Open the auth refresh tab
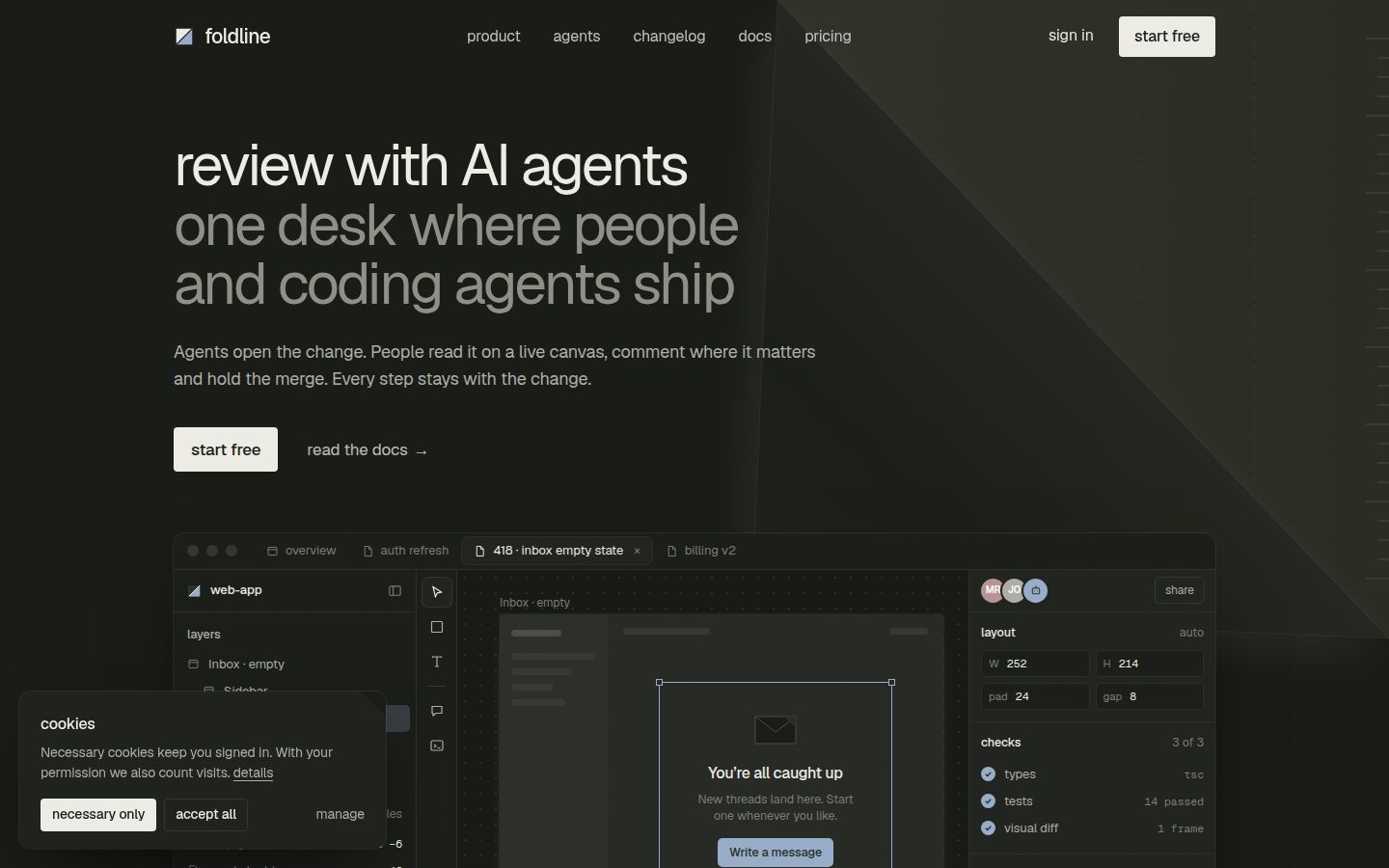This screenshot has width=1389, height=868. click(405, 551)
